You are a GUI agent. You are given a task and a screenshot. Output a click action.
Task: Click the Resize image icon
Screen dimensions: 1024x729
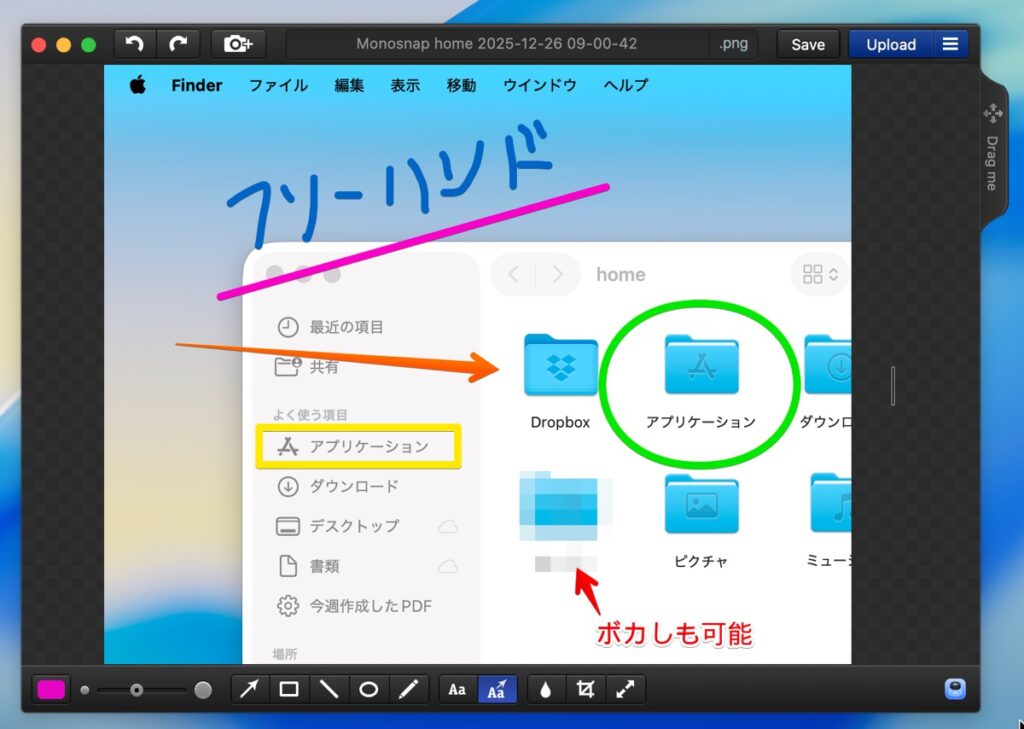tap(625, 689)
